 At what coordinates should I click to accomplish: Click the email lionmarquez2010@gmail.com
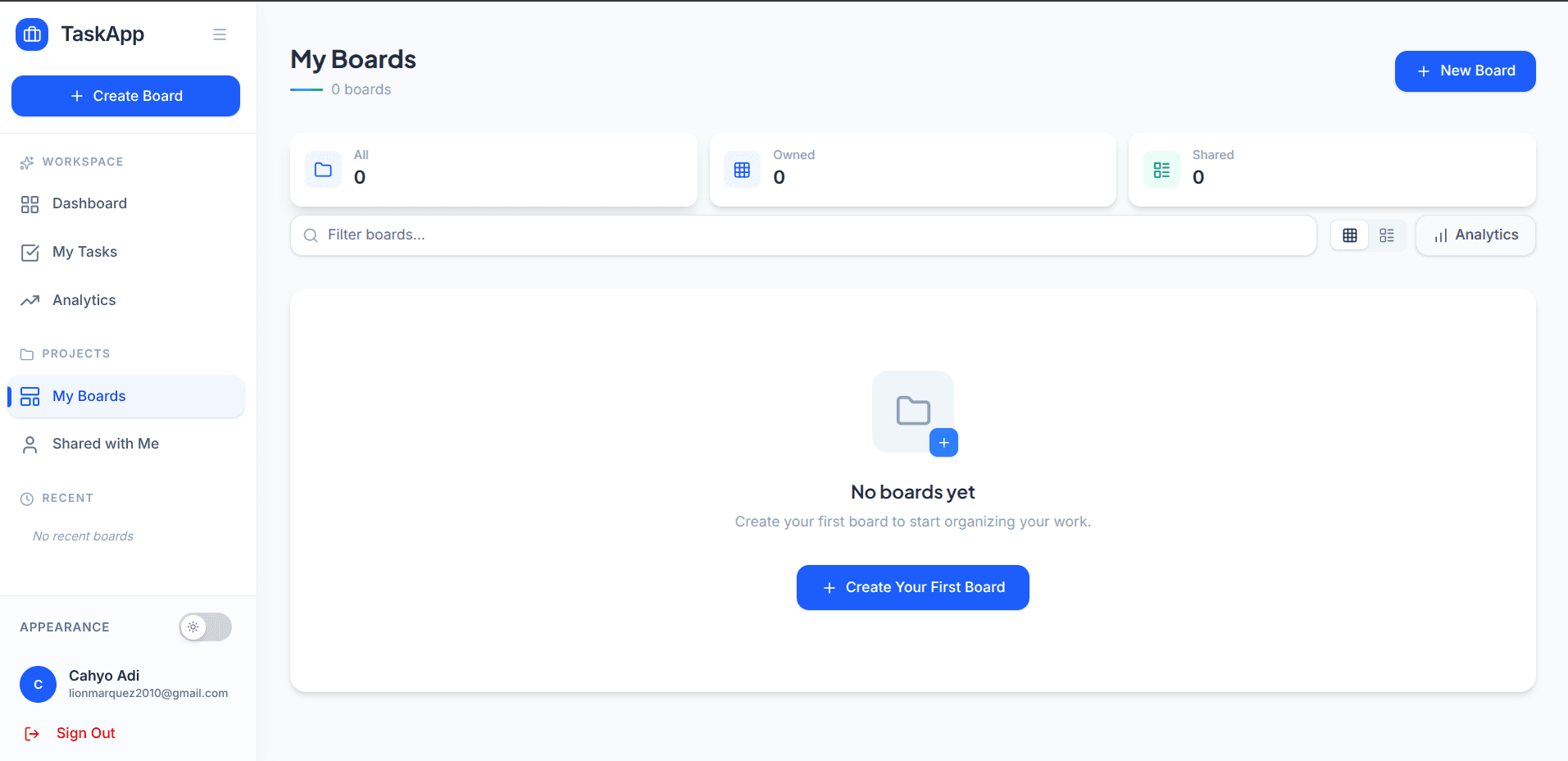[148, 694]
